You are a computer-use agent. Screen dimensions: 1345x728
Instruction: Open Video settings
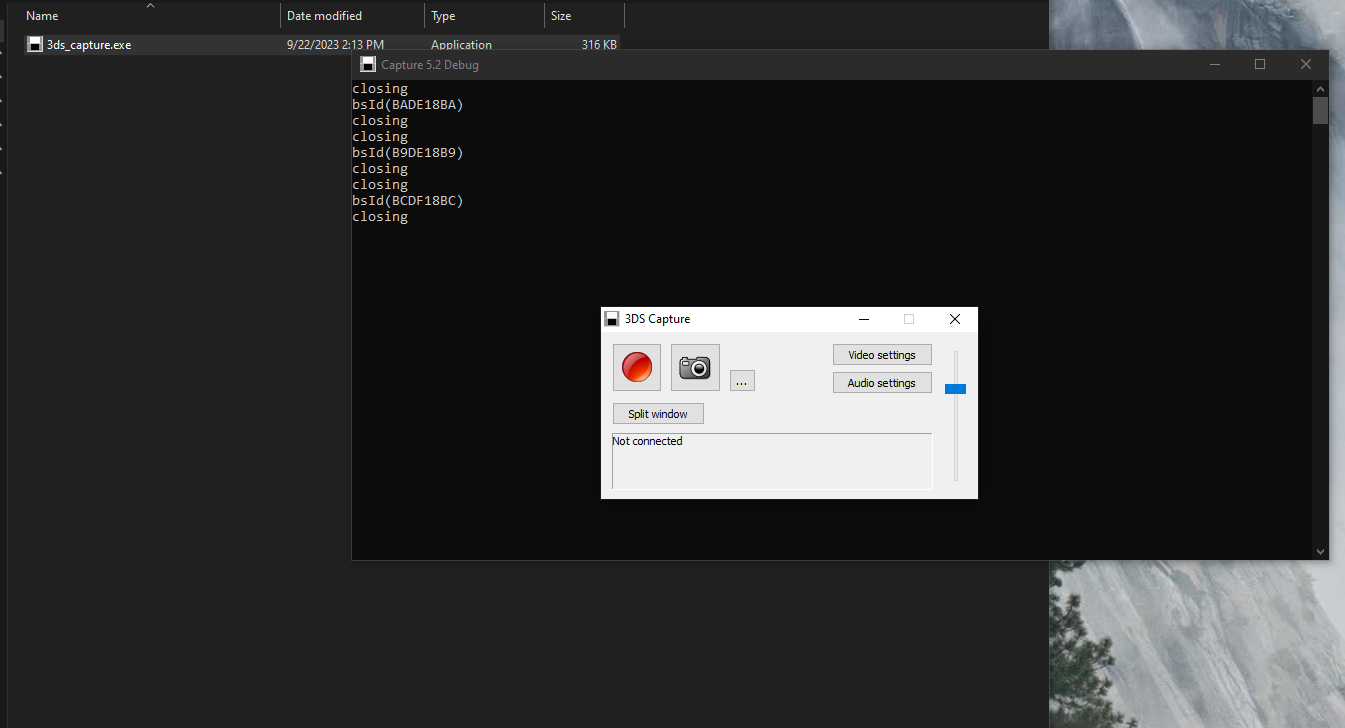pos(882,355)
